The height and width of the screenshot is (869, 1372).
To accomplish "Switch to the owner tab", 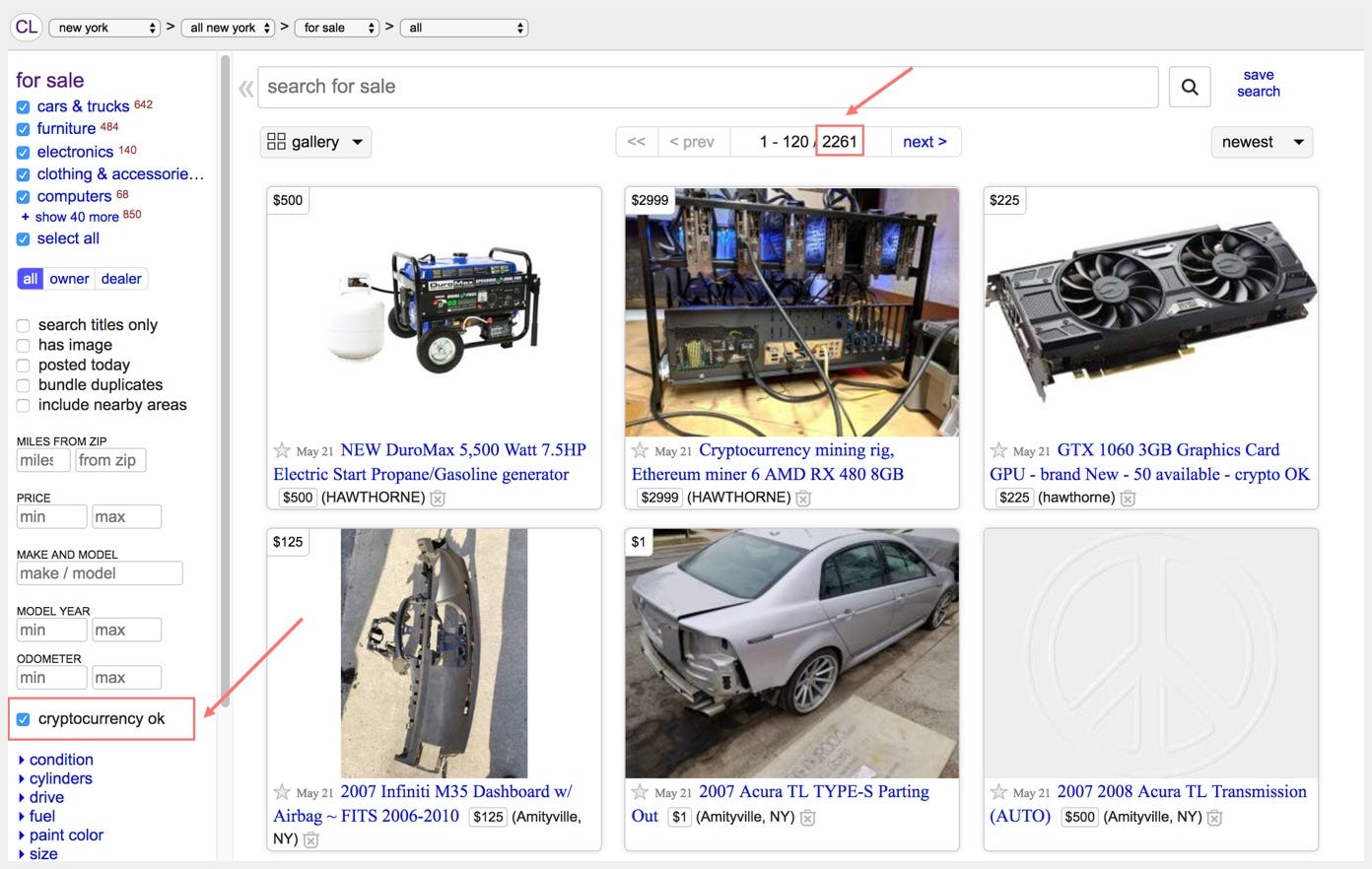I will (x=68, y=279).
